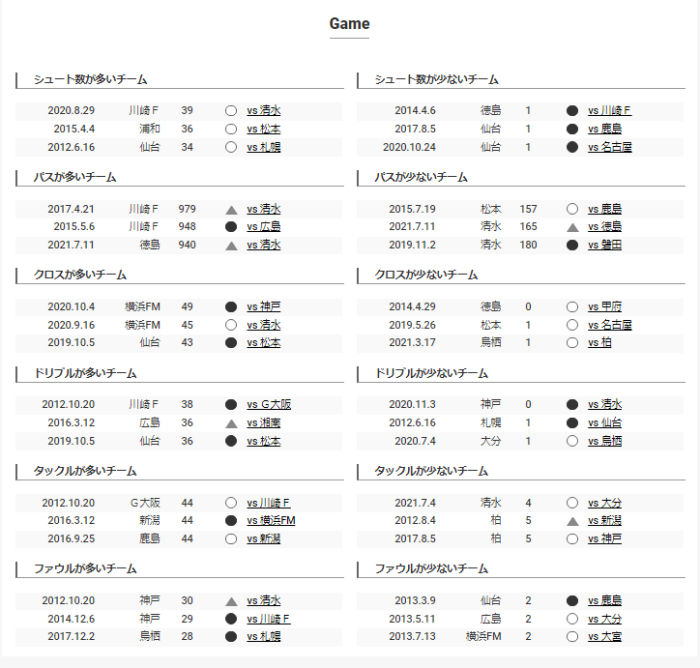700x668 pixels.
Task: Open the vs 島栖 match link for 大分
Action: (x=605, y=441)
